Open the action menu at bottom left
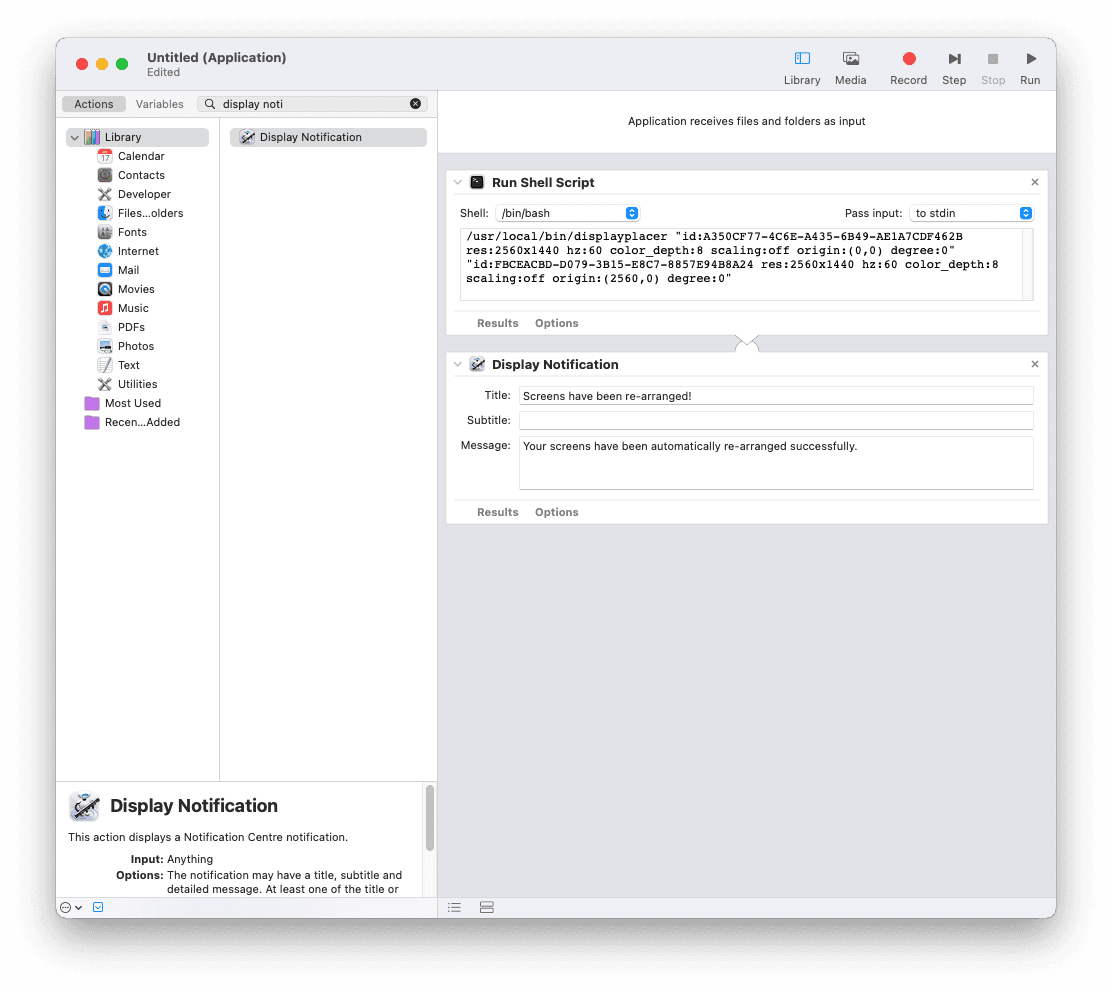The image size is (1112, 992). click(71, 908)
